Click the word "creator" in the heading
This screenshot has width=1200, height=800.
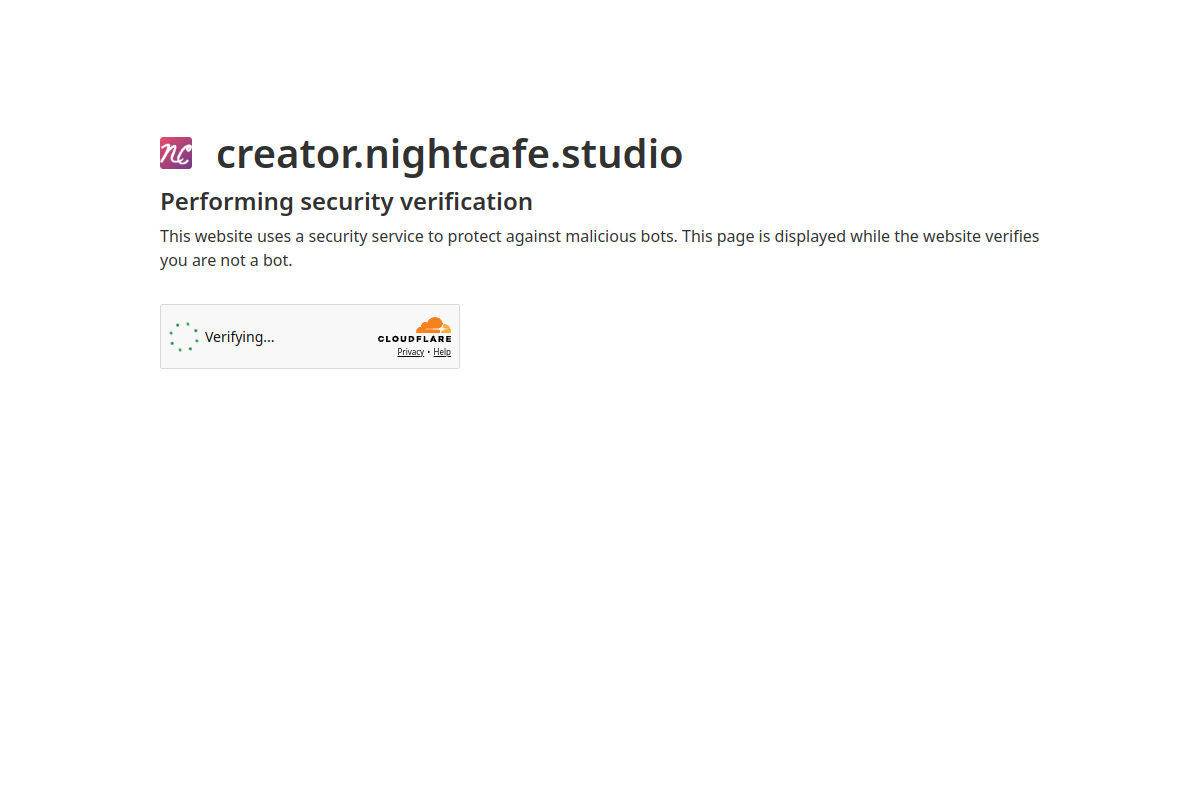(284, 154)
